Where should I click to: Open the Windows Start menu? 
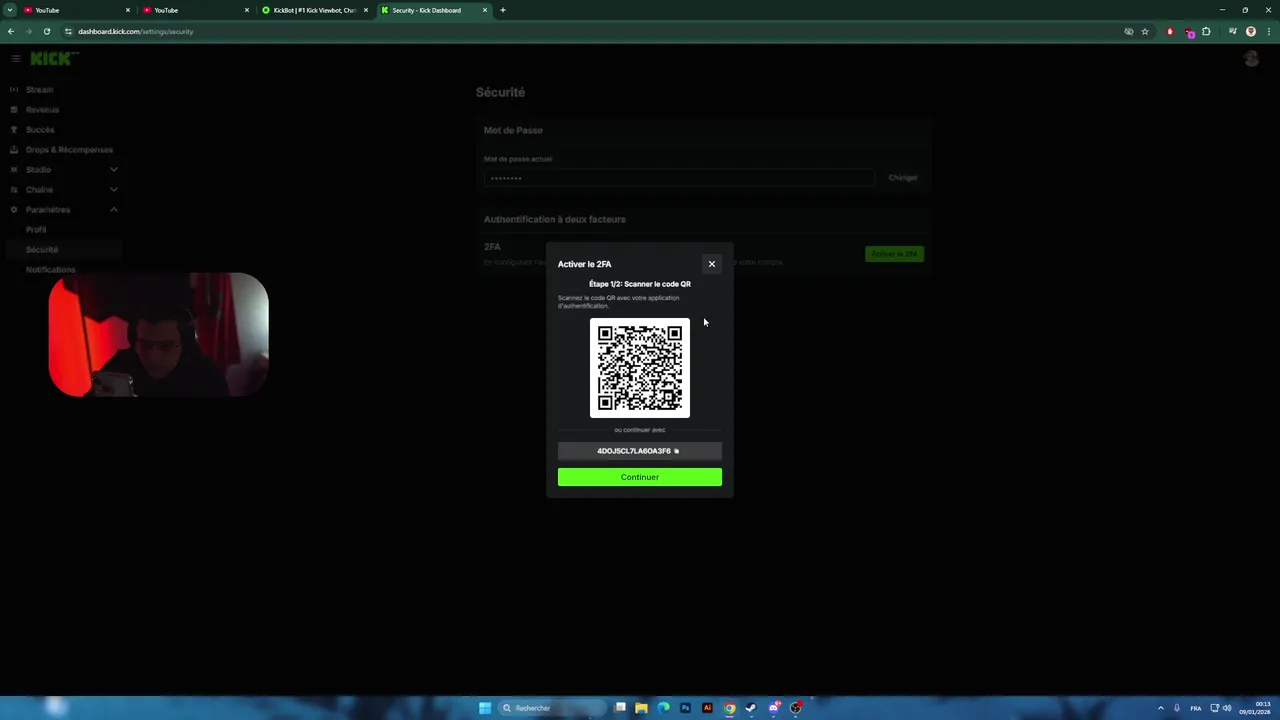[485, 708]
